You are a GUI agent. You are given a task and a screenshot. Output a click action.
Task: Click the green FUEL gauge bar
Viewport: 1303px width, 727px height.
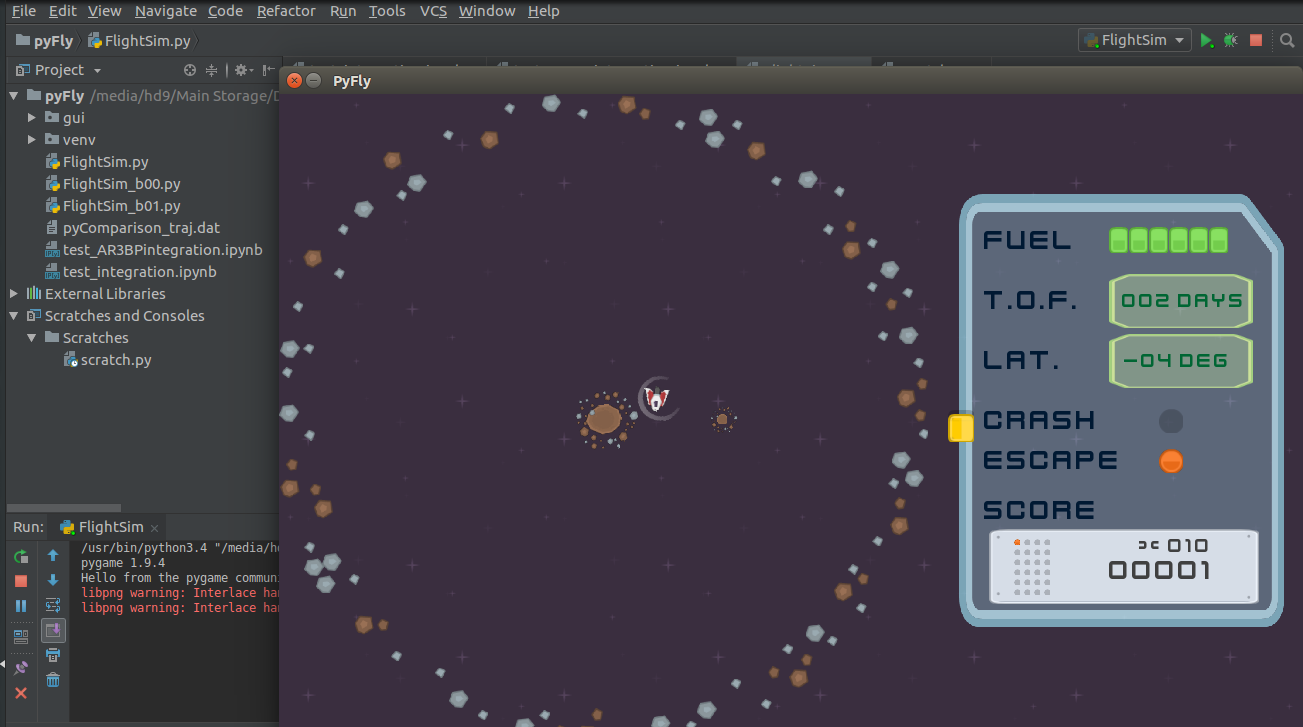pyautogui.click(x=1168, y=240)
